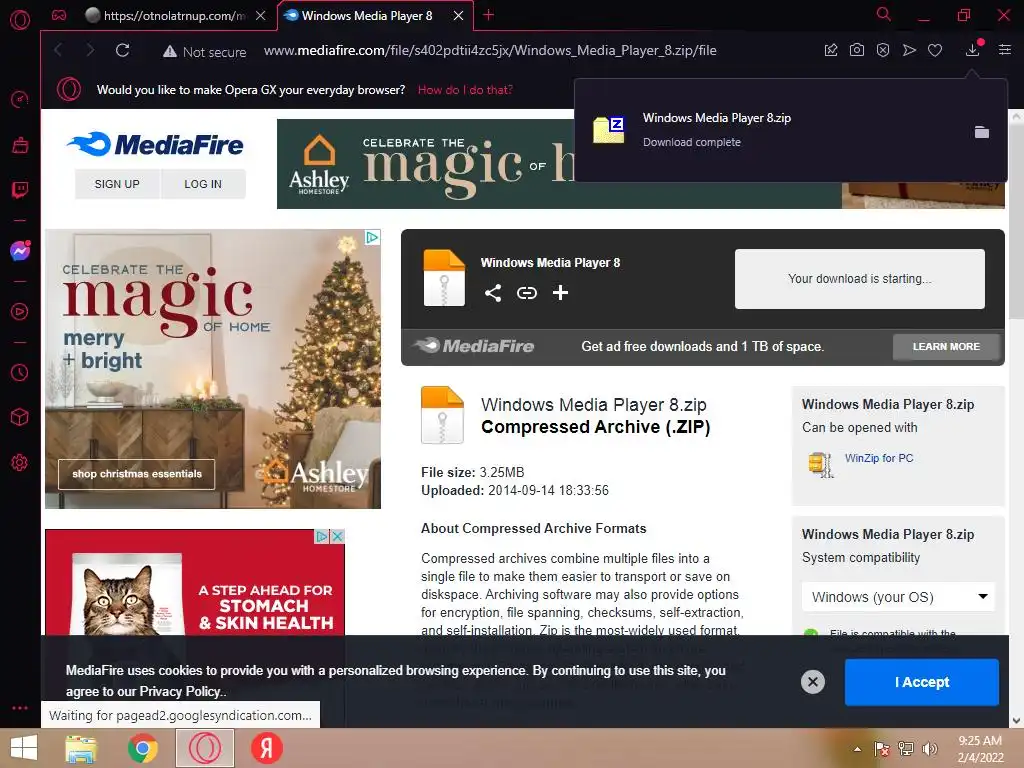Viewport: 1024px width, 768px height.
Task: Take a snapshot with camera icon
Action: 857,50
